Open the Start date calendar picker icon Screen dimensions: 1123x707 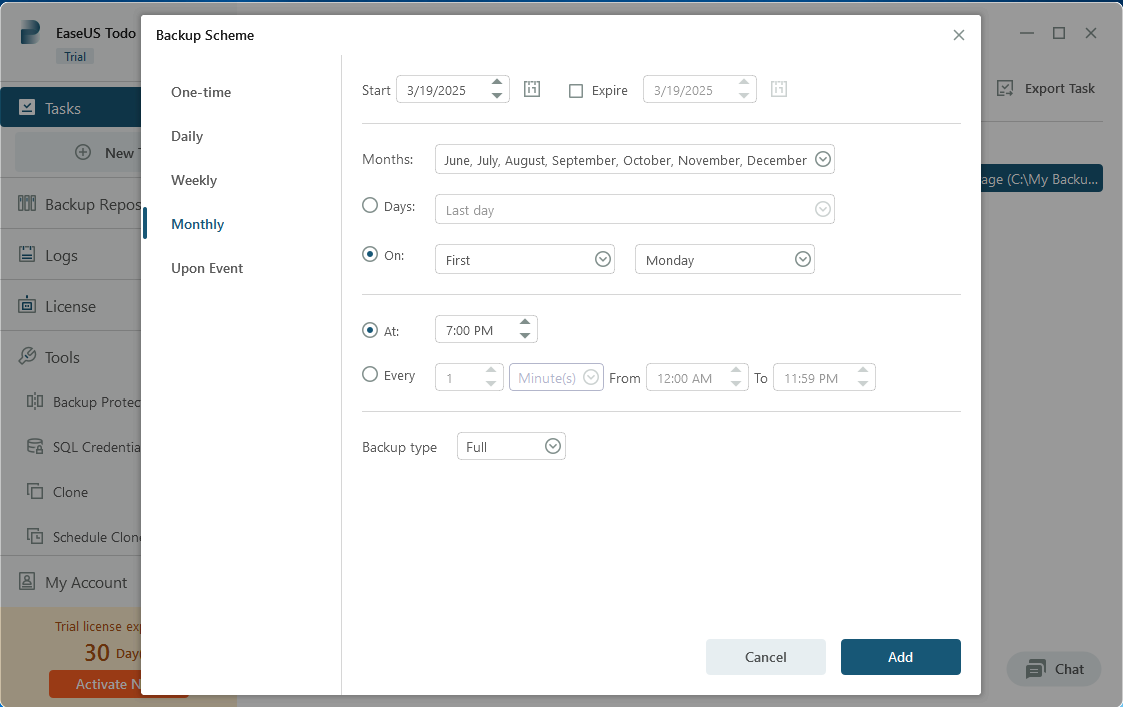531,90
